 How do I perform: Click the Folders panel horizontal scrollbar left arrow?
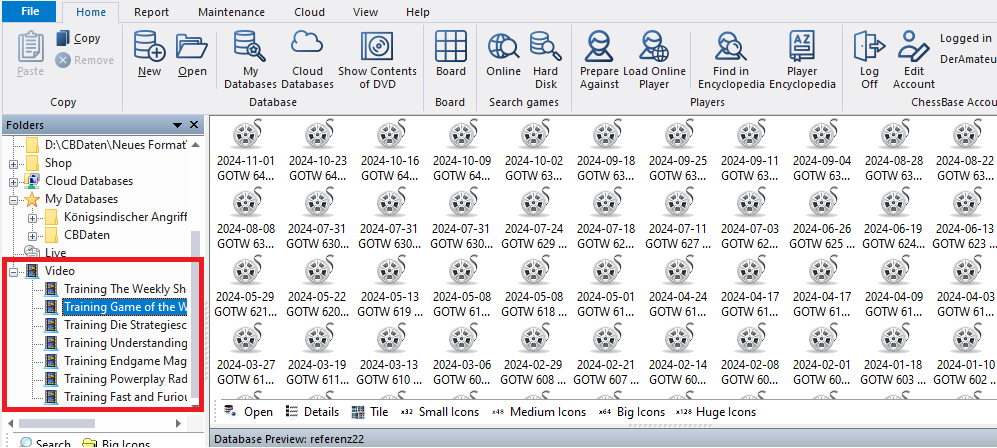click(x=10, y=423)
